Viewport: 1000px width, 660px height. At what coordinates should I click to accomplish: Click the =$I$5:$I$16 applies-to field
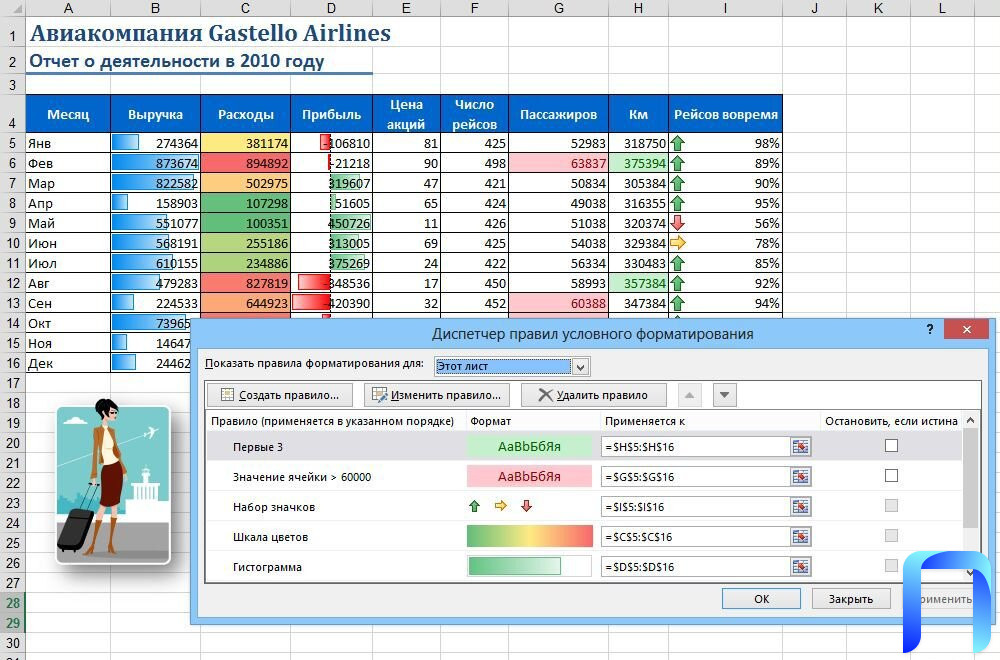click(695, 507)
